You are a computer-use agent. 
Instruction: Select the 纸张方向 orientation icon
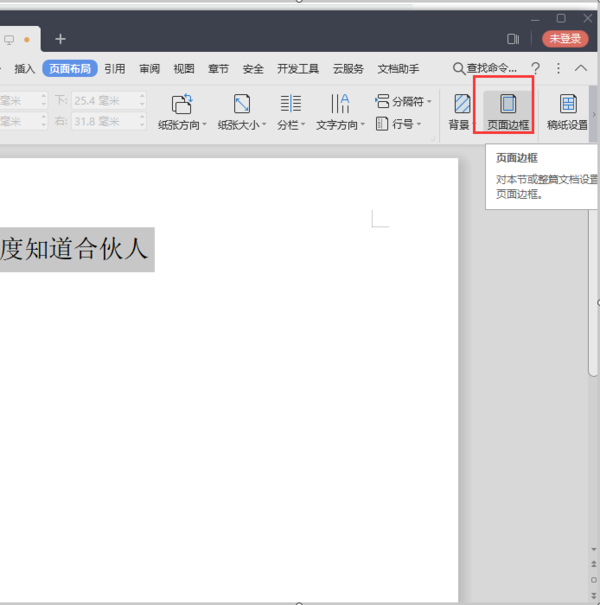(182, 104)
